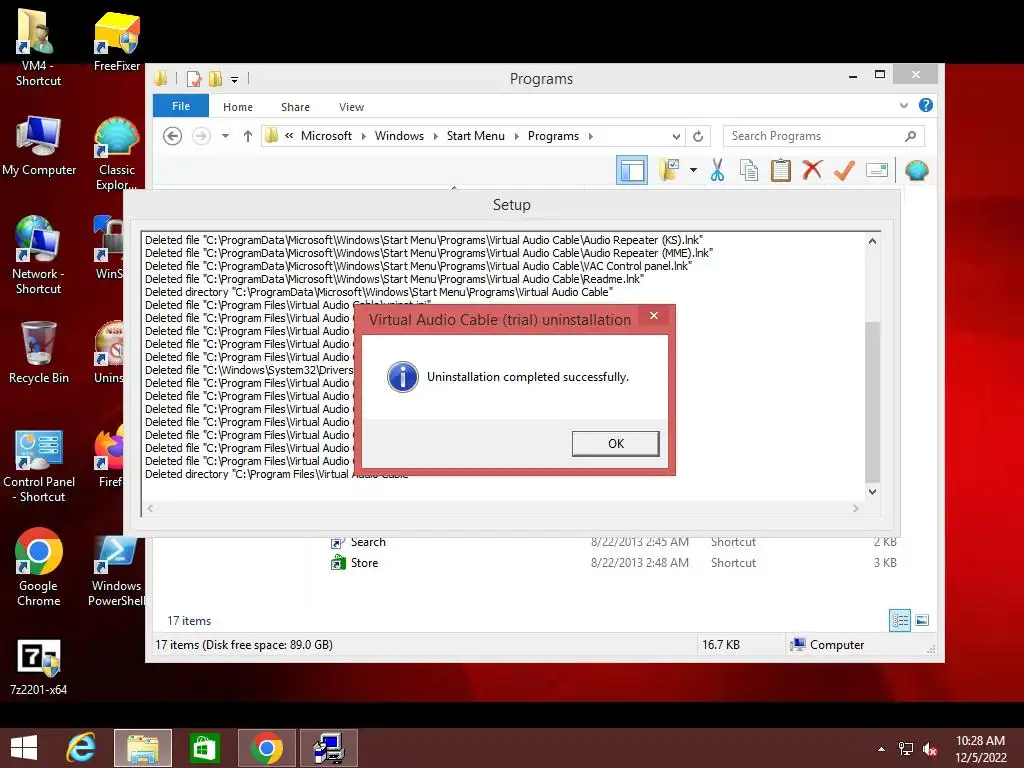Select VM4 Shortcut desktop icon

click(x=37, y=48)
